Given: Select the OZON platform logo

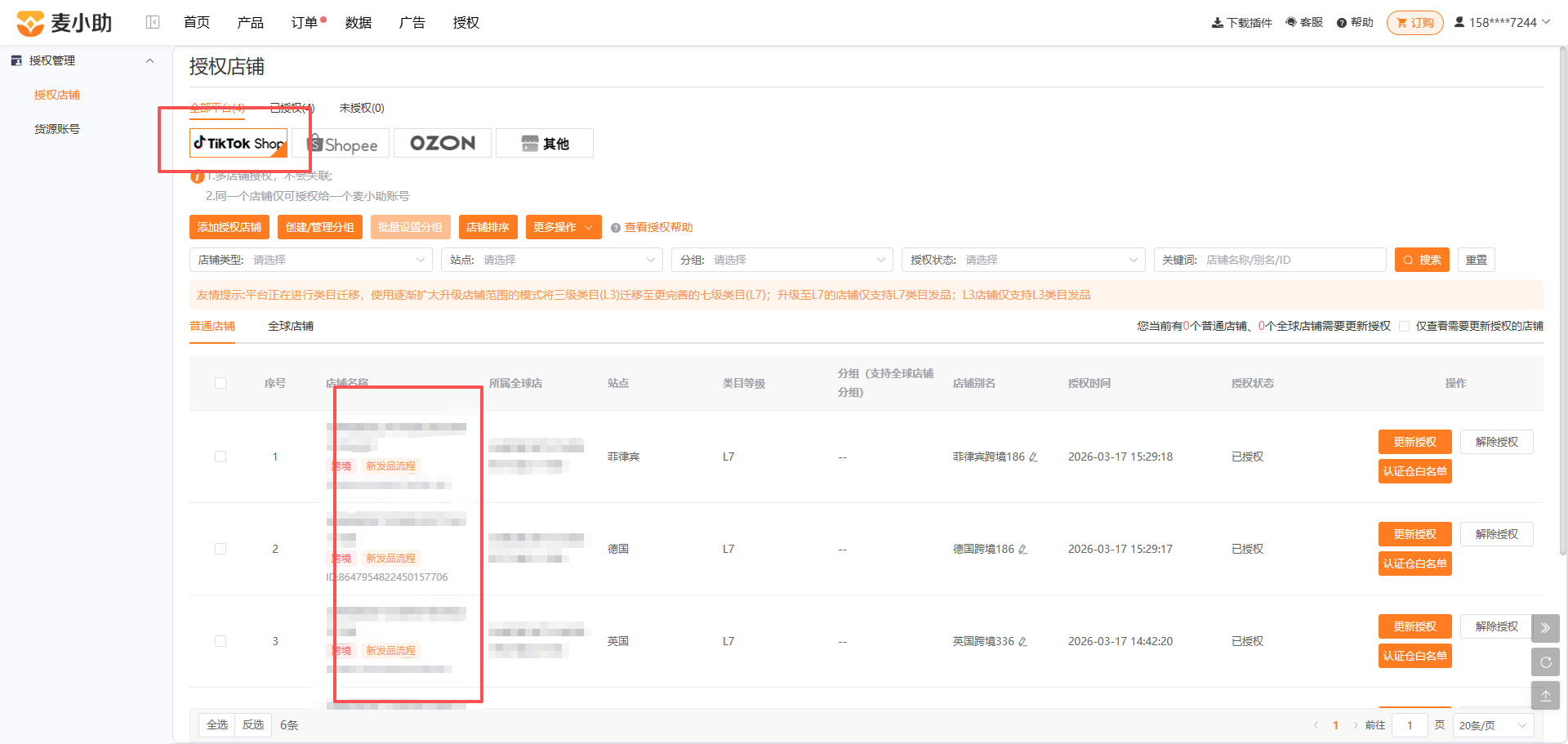Looking at the screenshot, I should (443, 143).
